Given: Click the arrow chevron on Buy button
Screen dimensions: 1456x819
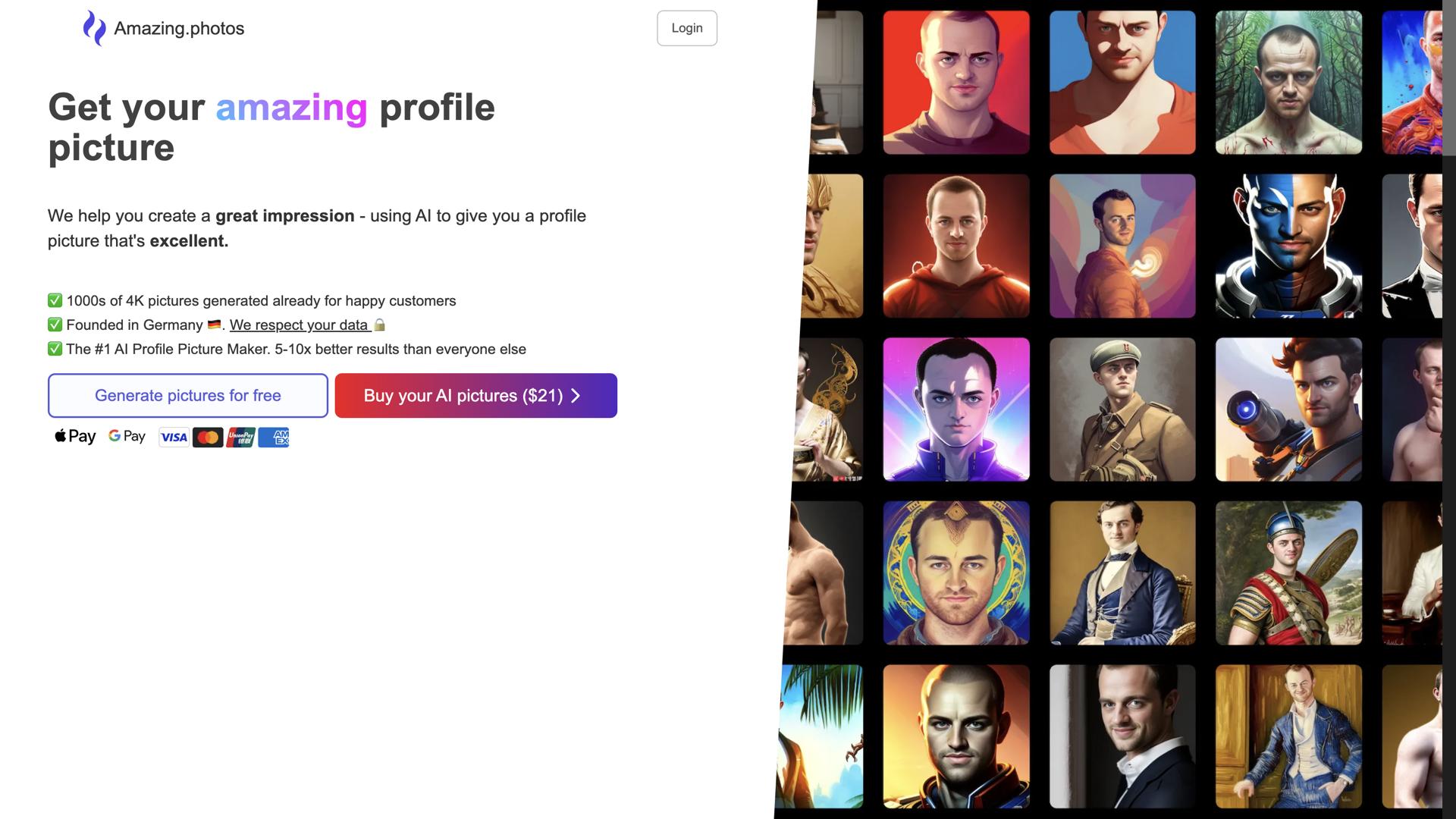Looking at the screenshot, I should pos(576,396).
